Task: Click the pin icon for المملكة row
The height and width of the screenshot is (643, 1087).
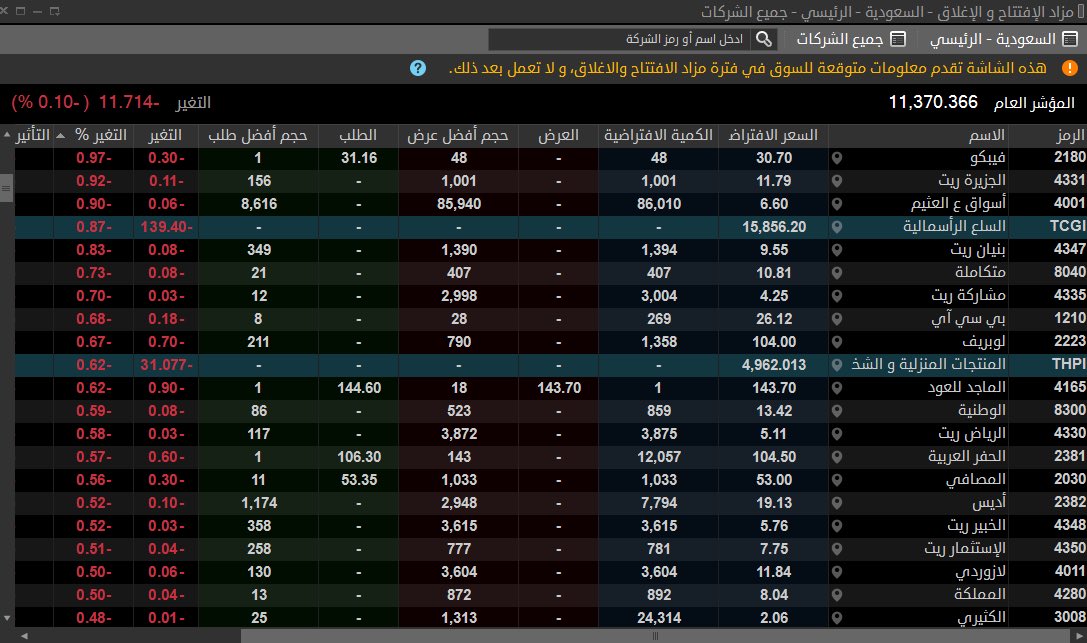Action: tap(837, 594)
